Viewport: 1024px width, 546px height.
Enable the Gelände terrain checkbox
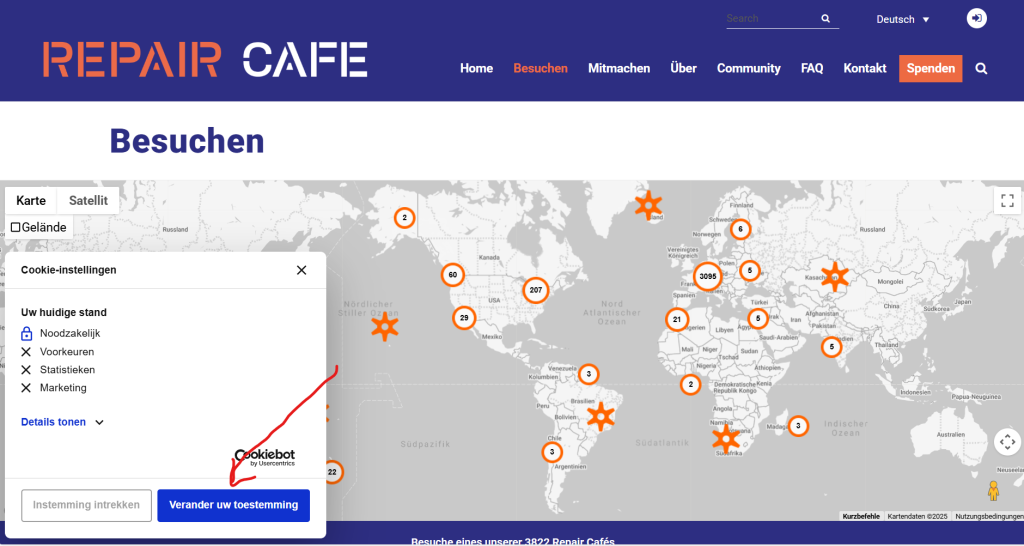[x=15, y=227]
